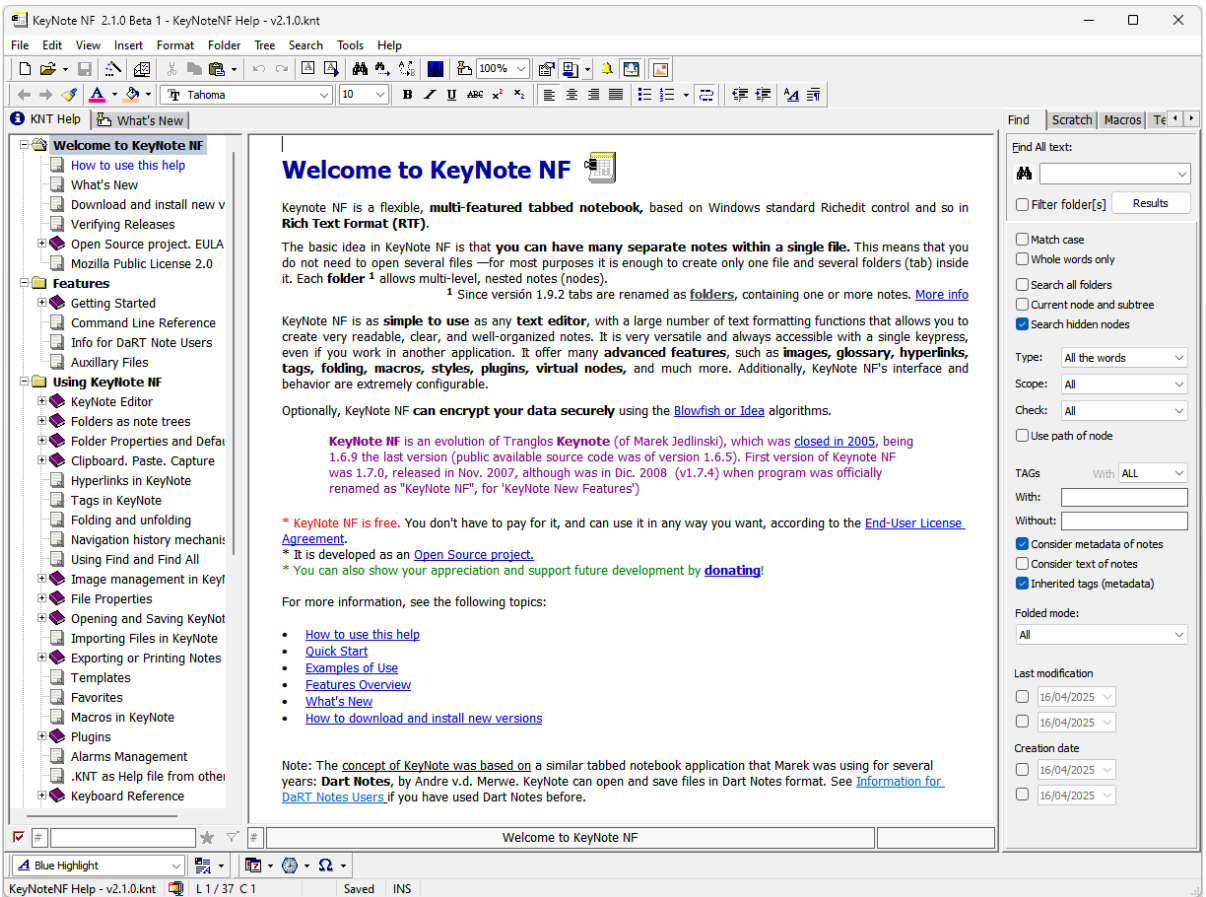Click the Find All binoculars icon
1206x897 pixels.
point(1022,173)
